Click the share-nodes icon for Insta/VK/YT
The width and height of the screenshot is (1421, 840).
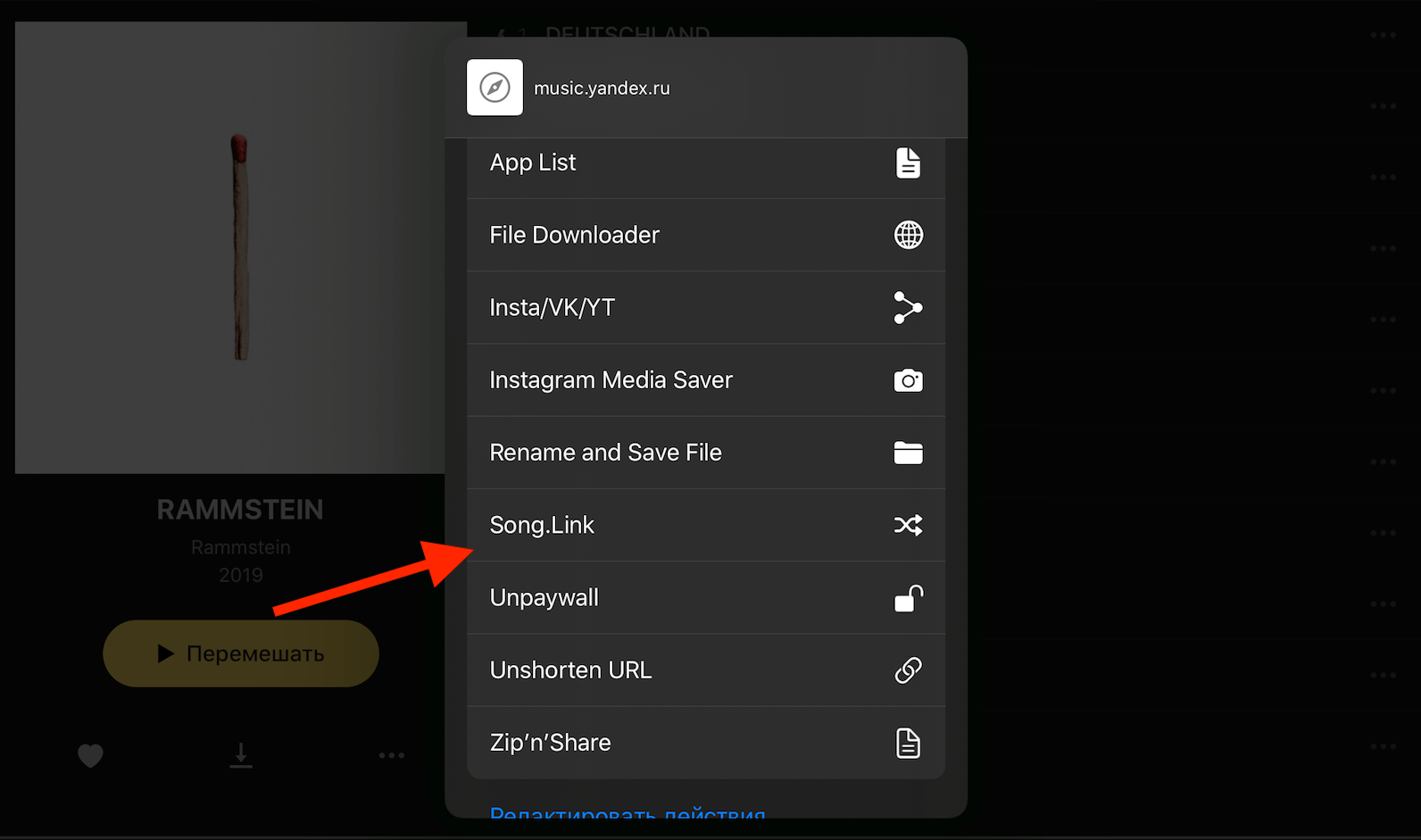[908, 308]
